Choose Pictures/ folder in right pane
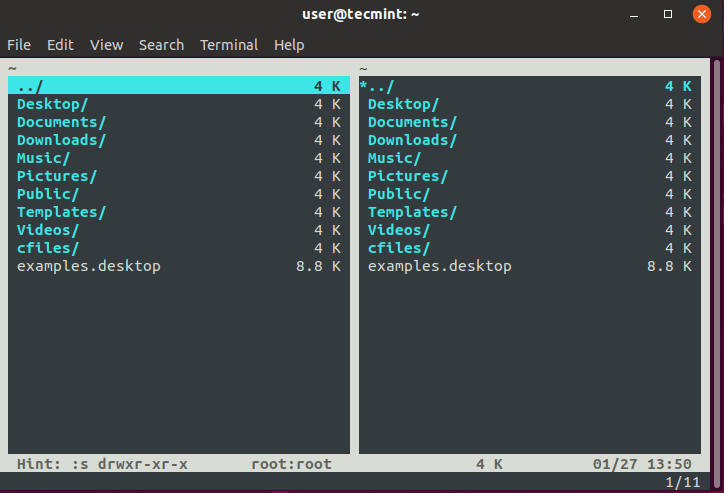The image size is (724, 493). click(408, 176)
